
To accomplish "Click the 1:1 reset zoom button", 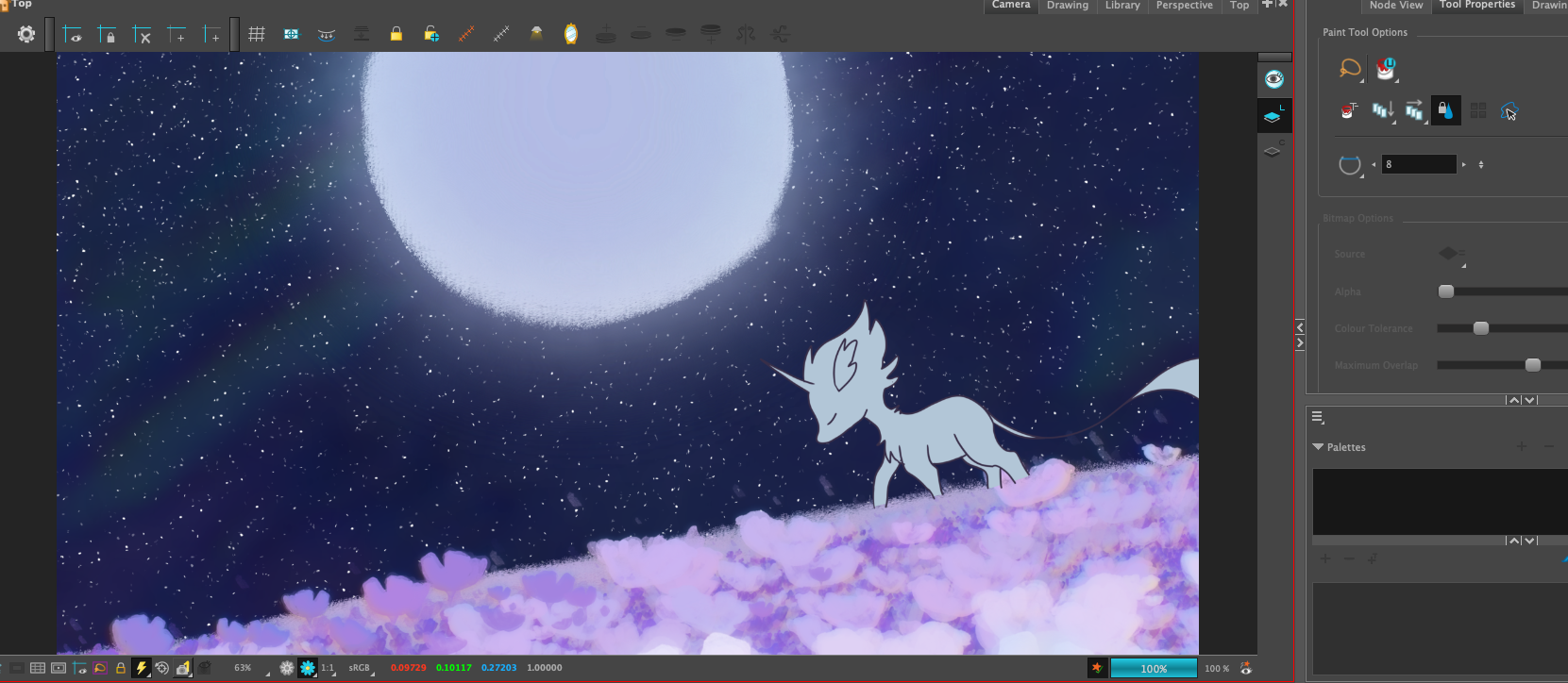I will 329,668.
